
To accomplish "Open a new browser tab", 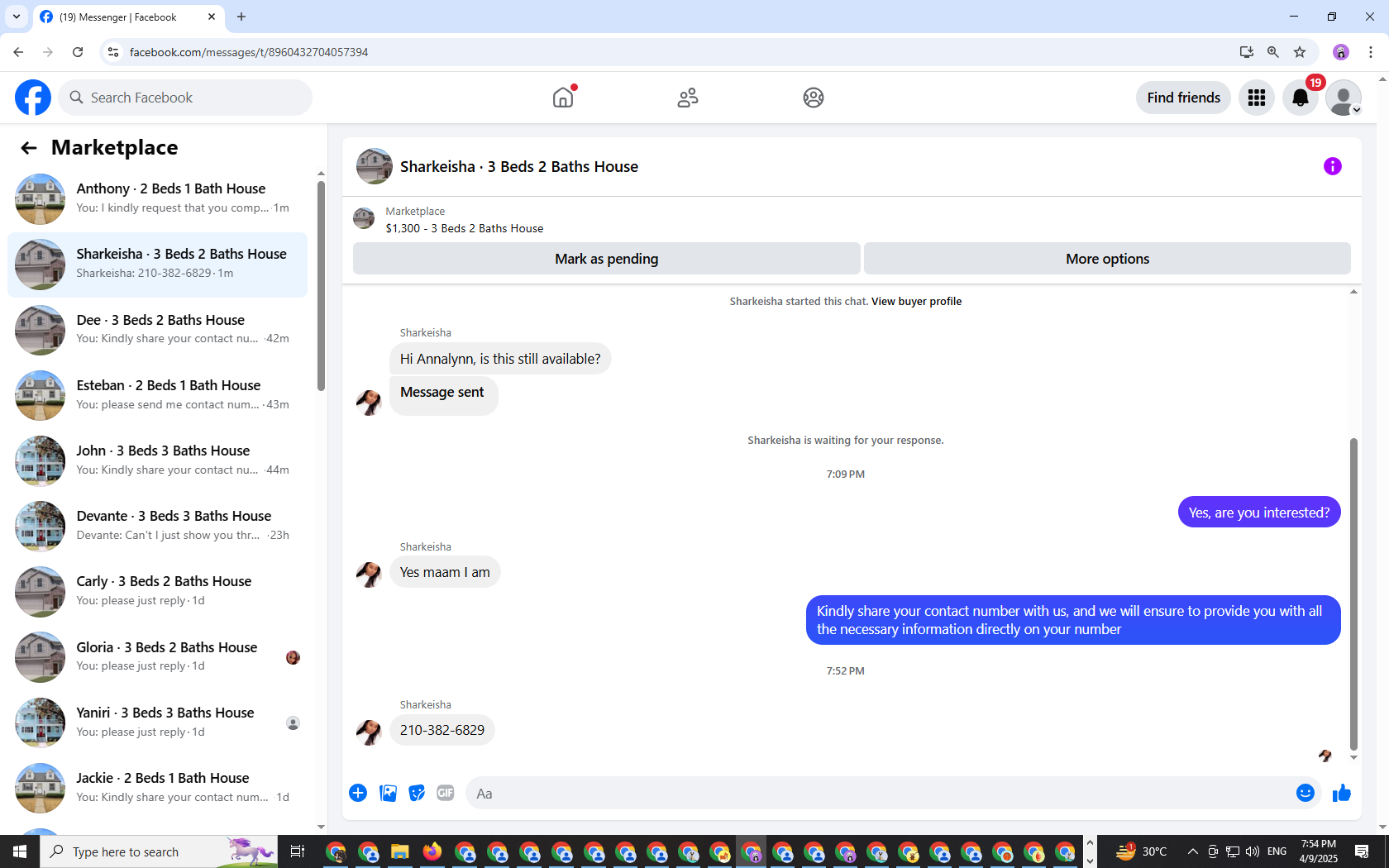I will [x=241, y=17].
